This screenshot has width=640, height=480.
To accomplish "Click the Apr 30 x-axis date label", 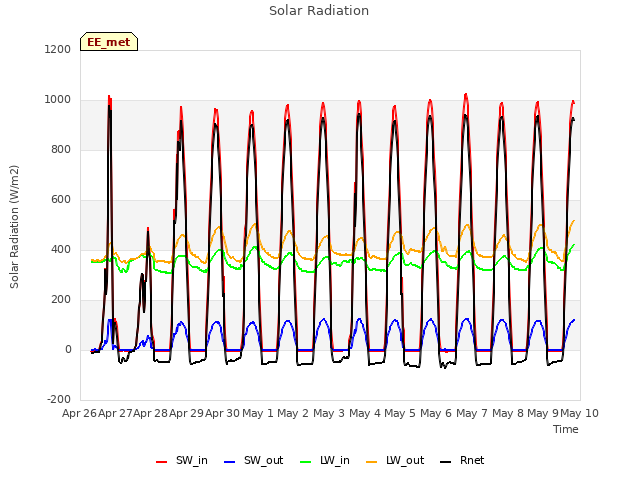I will click(222, 413).
